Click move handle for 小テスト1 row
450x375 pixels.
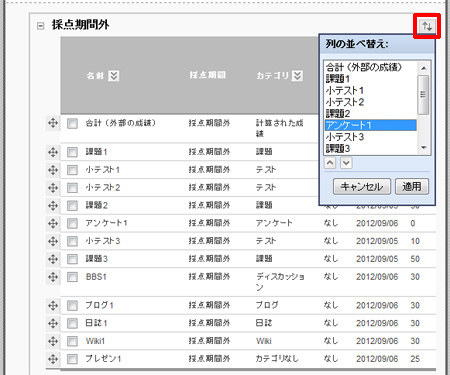(53, 170)
